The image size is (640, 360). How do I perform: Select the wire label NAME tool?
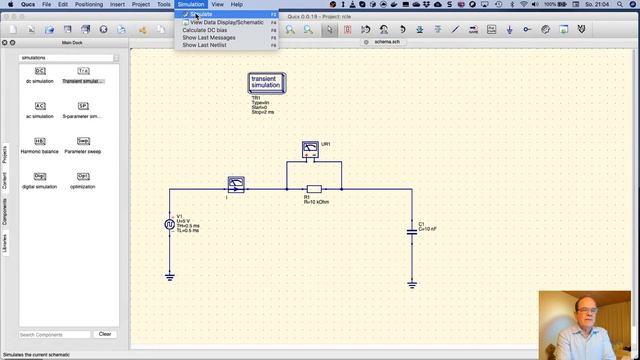[x=473, y=29]
